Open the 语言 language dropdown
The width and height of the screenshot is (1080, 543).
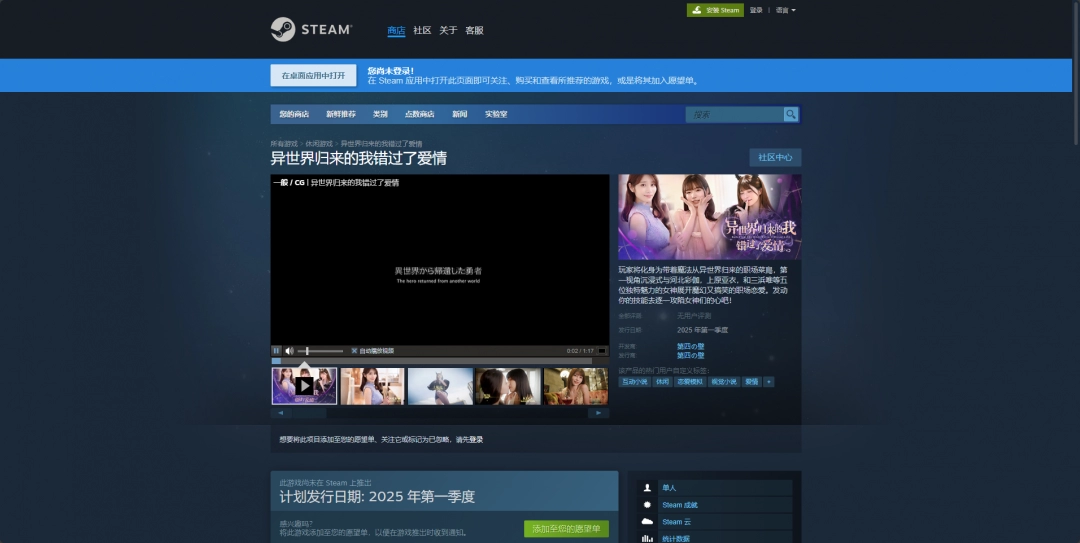(x=785, y=10)
